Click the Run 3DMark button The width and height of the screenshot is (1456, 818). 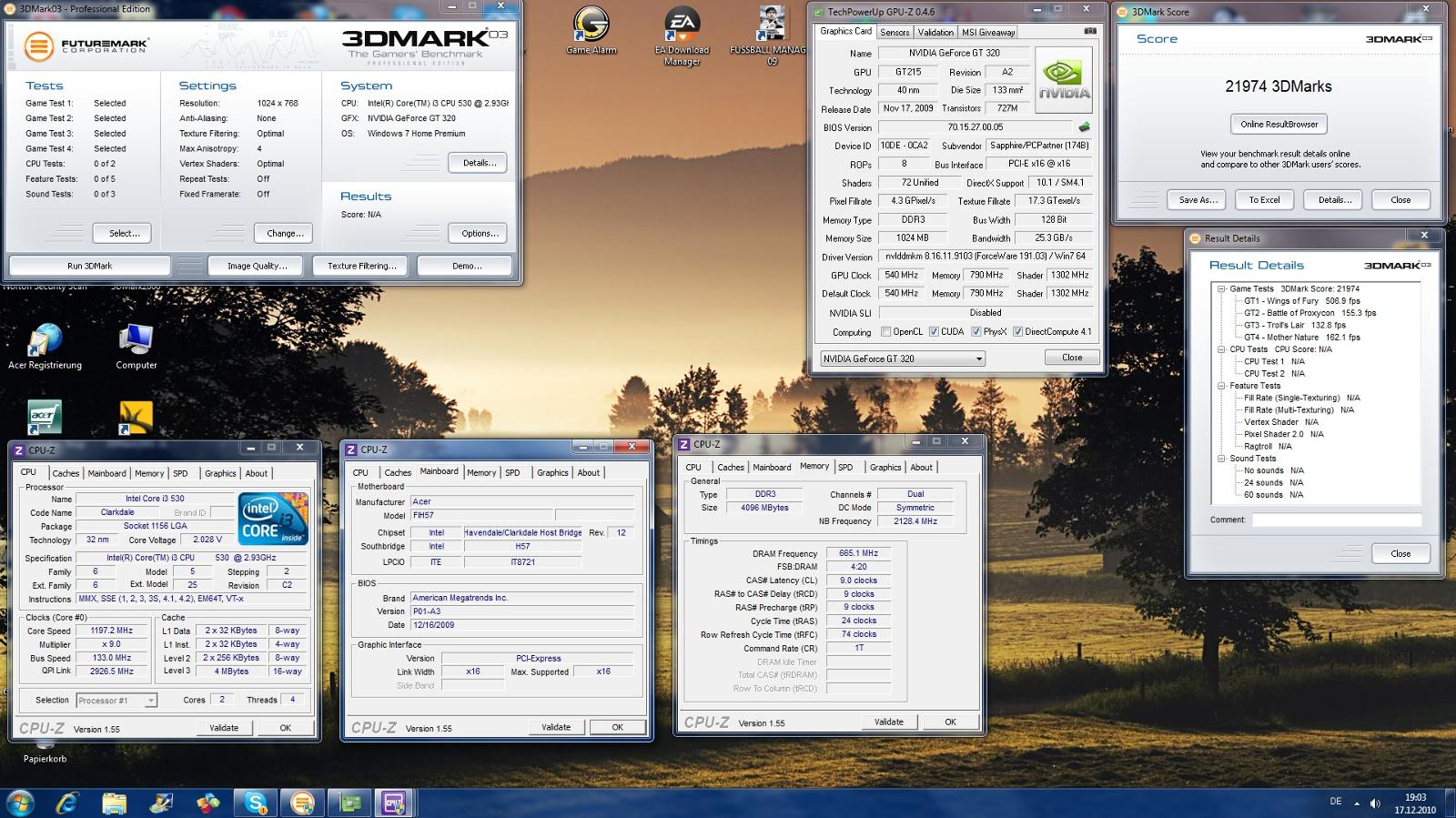pyautogui.click(x=90, y=266)
